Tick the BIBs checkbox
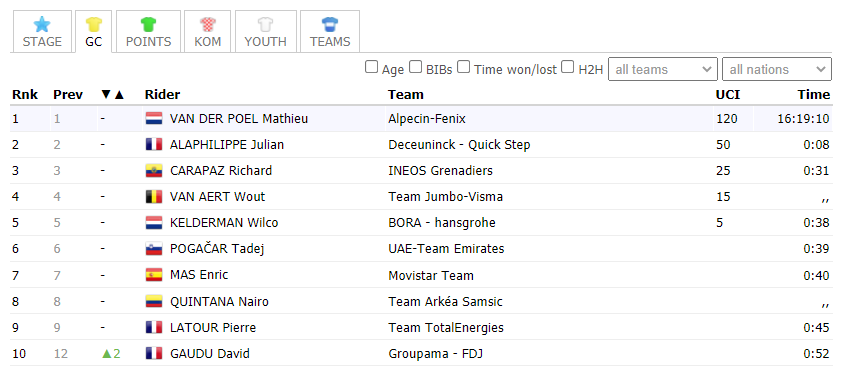Viewport: 847px width, 367px height. pos(415,67)
